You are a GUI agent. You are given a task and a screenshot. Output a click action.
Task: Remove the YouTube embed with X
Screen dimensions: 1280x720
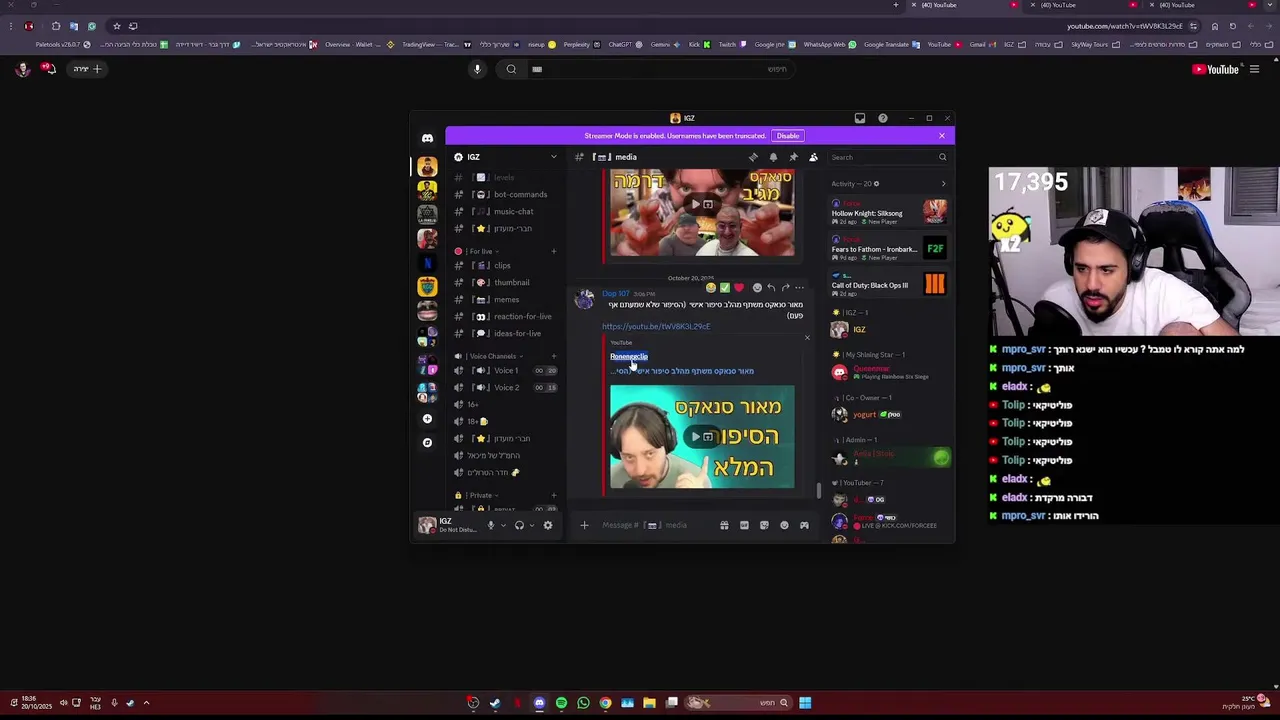point(807,338)
